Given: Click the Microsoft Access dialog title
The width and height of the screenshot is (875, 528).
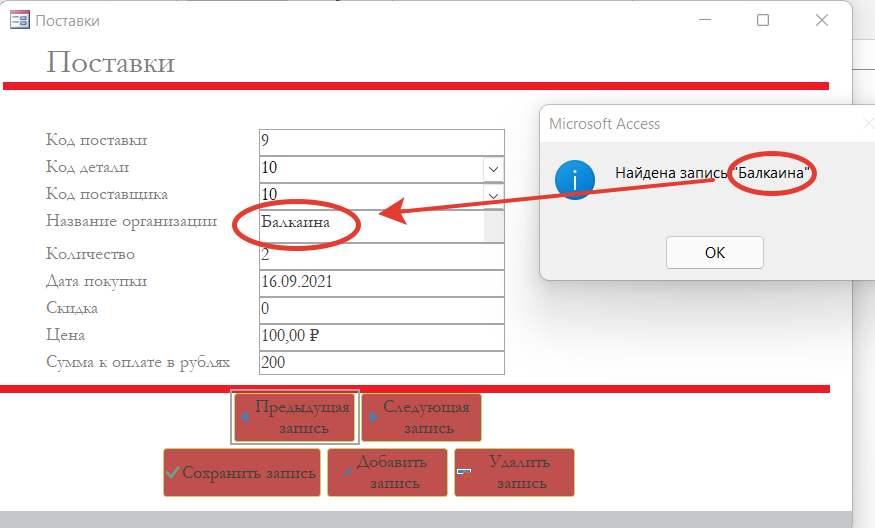Looking at the screenshot, I should (604, 124).
